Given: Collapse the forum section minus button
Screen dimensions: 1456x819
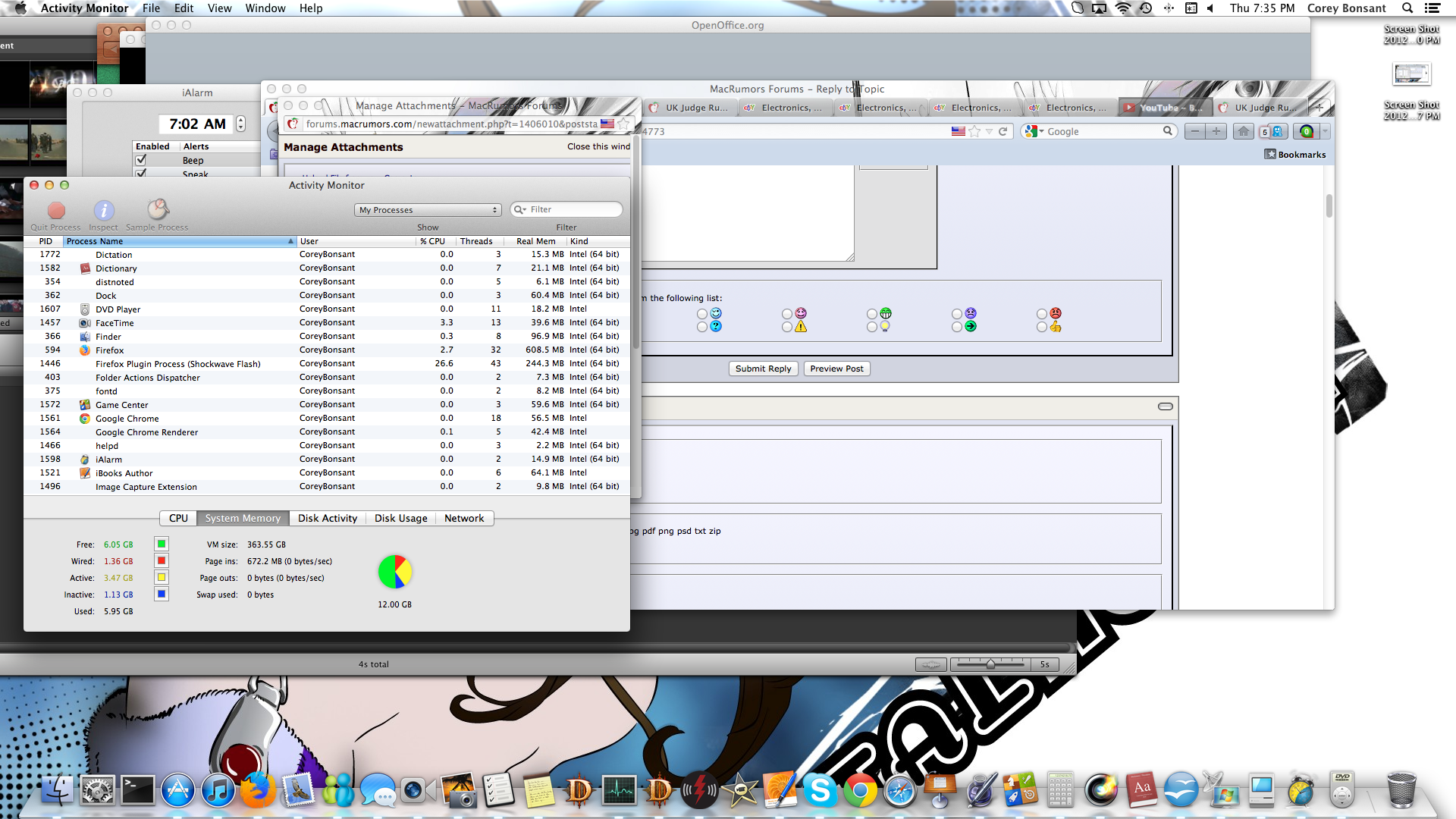Looking at the screenshot, I should tap(1166, 406).
